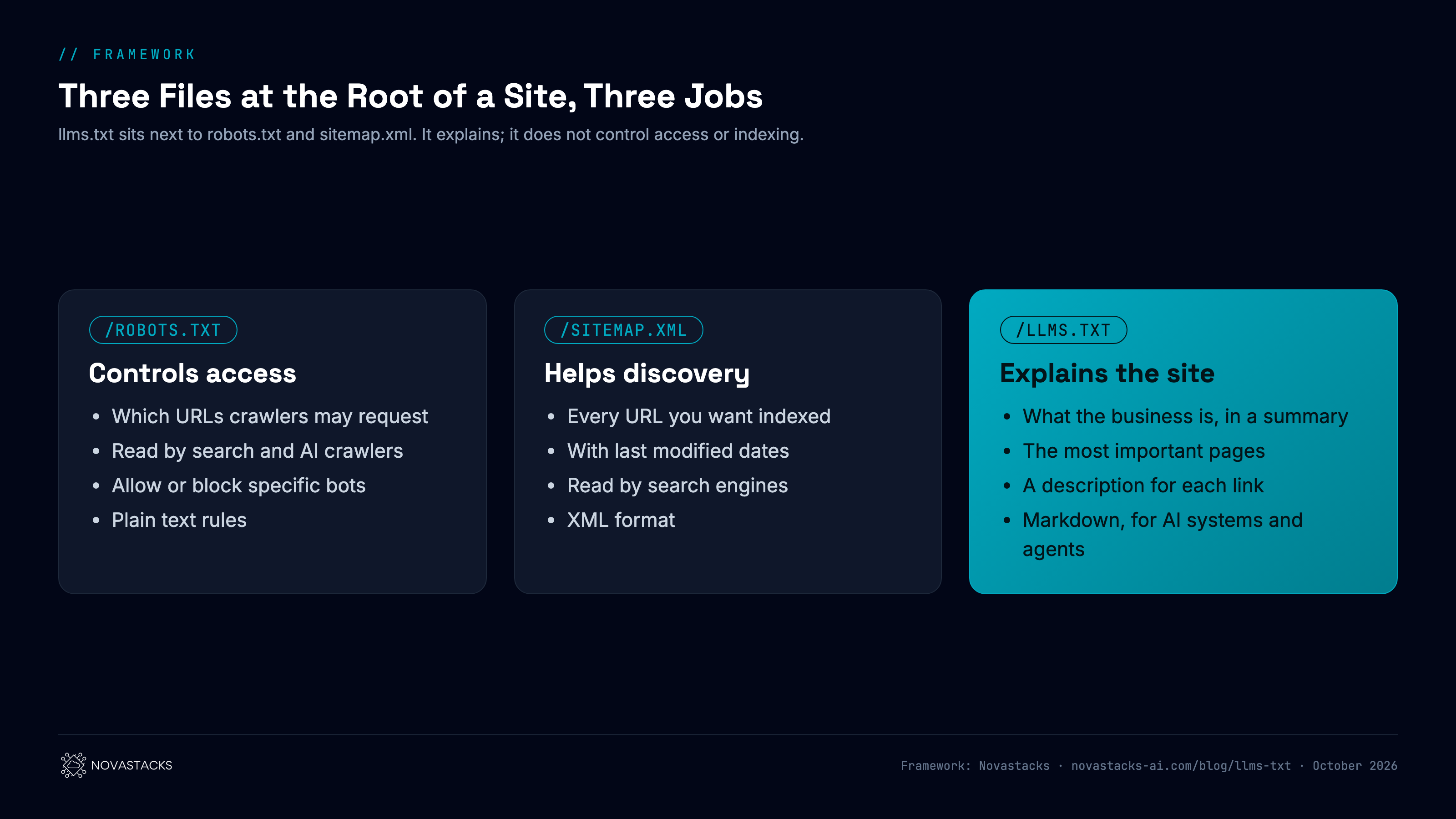The height and width of the screenshot is (819, 1456).
Task: Click the 'Explains the site' card heading
Action: (1107, 373)
